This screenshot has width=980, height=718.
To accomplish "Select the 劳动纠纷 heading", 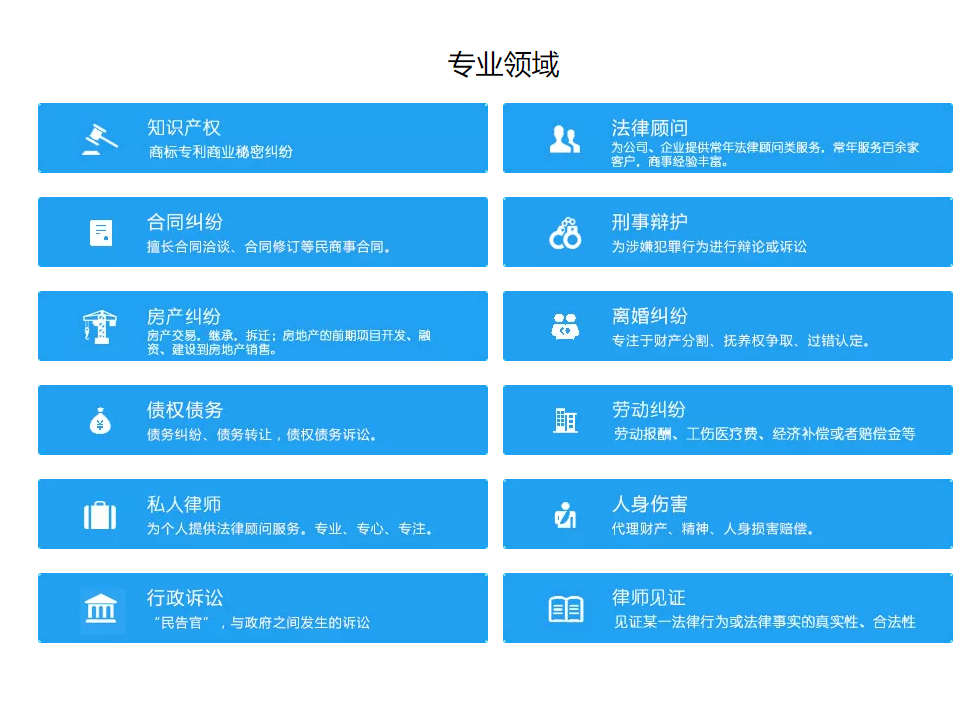I will [649, 410].
